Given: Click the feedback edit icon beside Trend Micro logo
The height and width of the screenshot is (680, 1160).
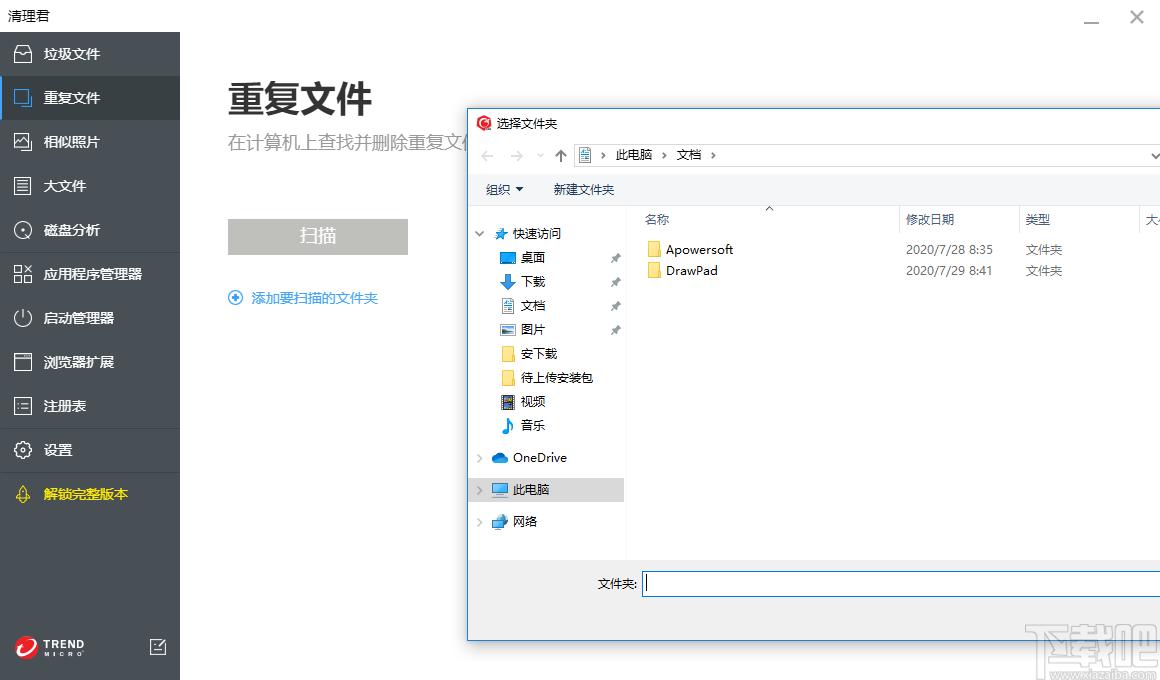Looking at the screenshot, I should point(158,647).
